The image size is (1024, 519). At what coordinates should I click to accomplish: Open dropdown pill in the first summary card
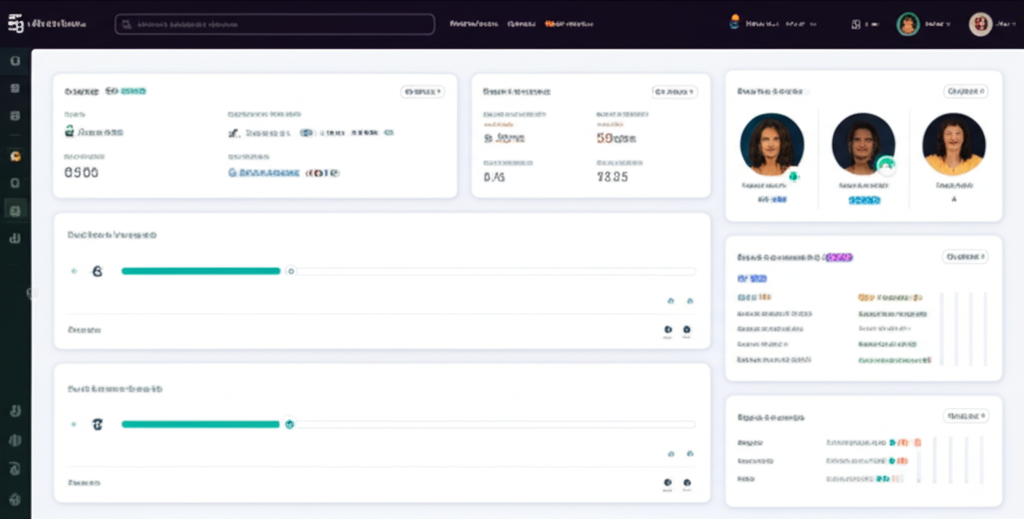click(423, 92)
